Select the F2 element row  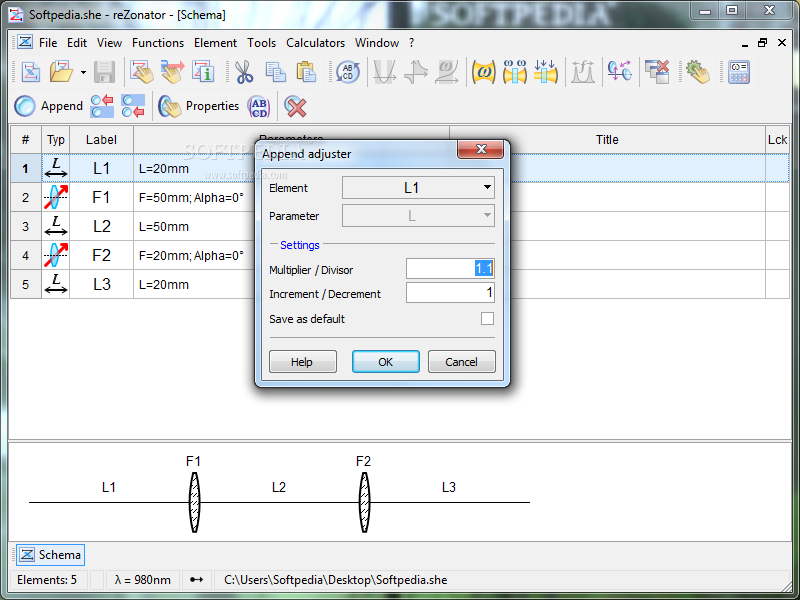(399, 255)
